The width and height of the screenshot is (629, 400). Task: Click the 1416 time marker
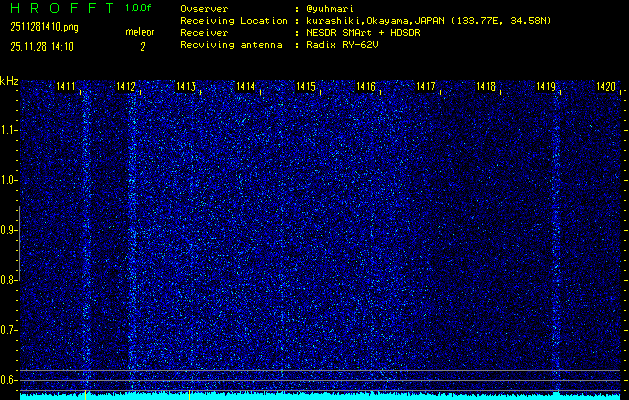click(x=366, y=86)
